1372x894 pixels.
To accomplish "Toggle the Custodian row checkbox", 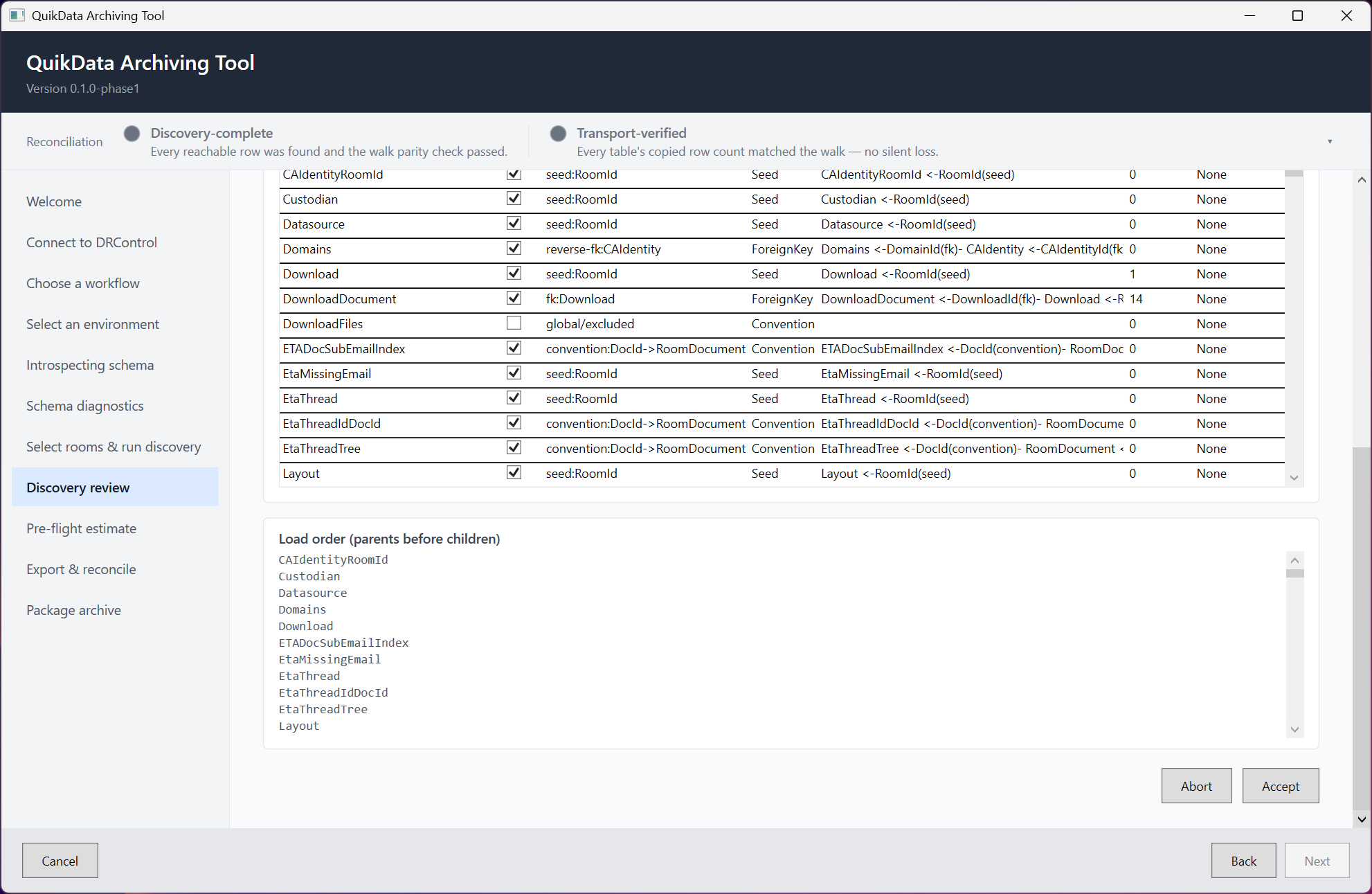I will (x=514, y=199).
